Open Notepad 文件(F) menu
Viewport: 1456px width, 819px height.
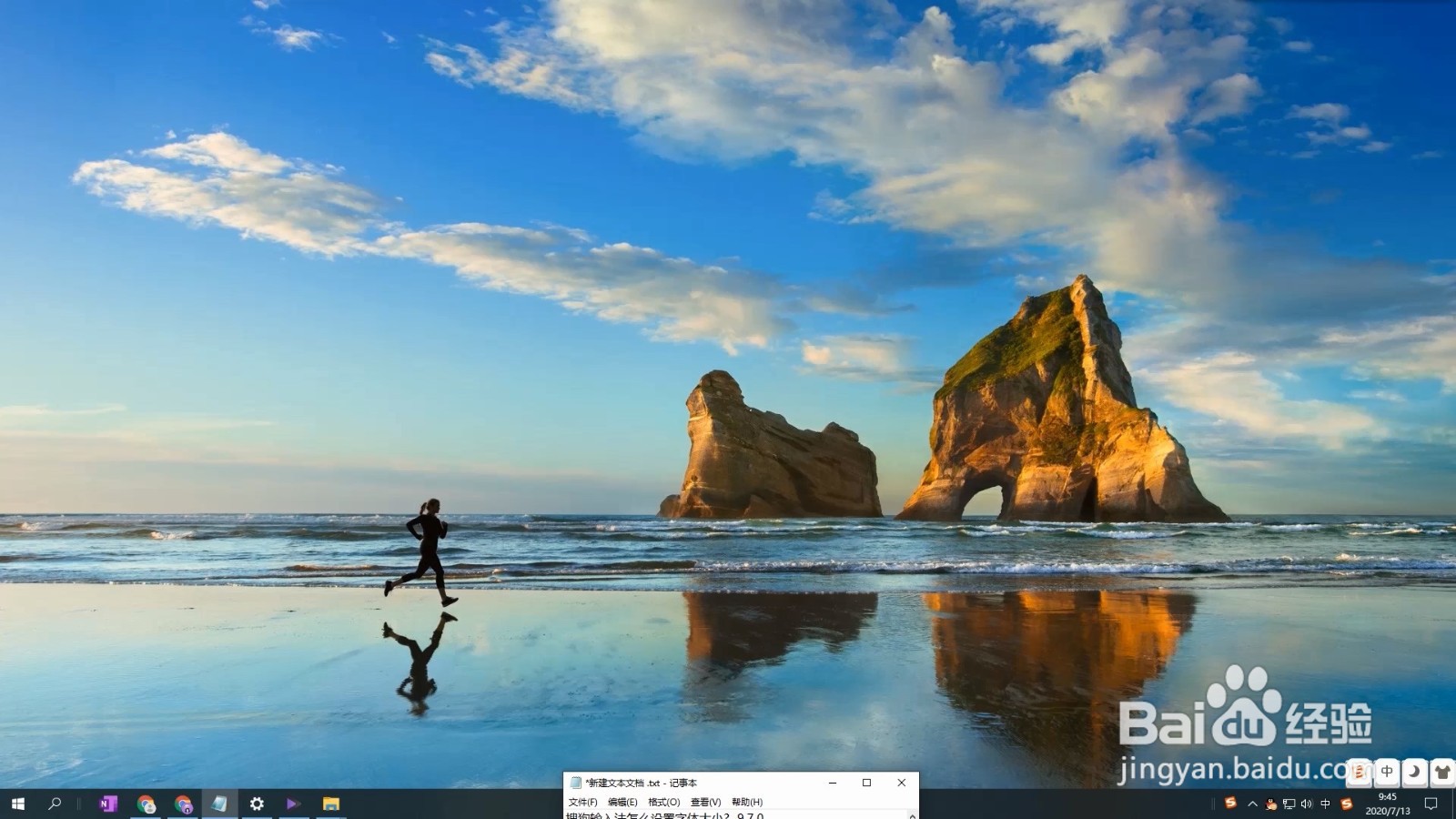582,802
